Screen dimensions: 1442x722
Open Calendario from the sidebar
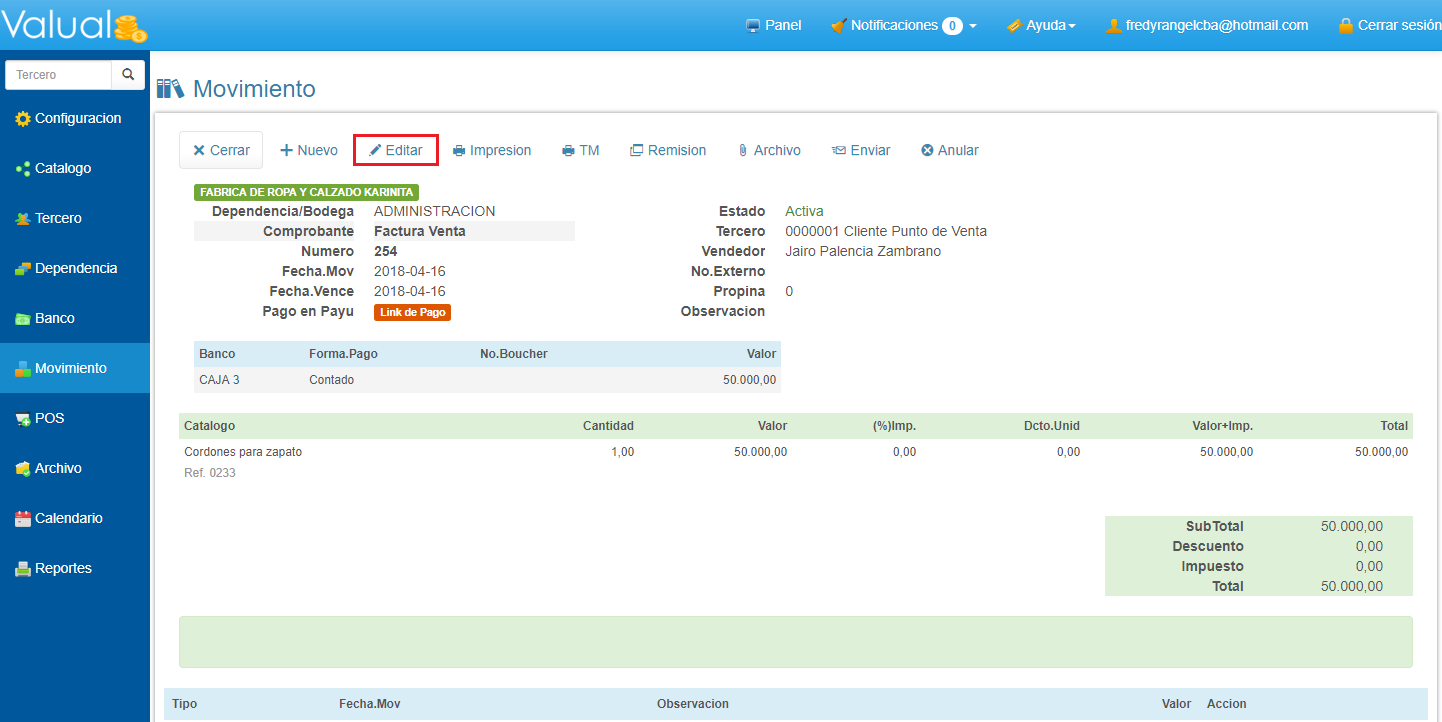tap(68, 518)
